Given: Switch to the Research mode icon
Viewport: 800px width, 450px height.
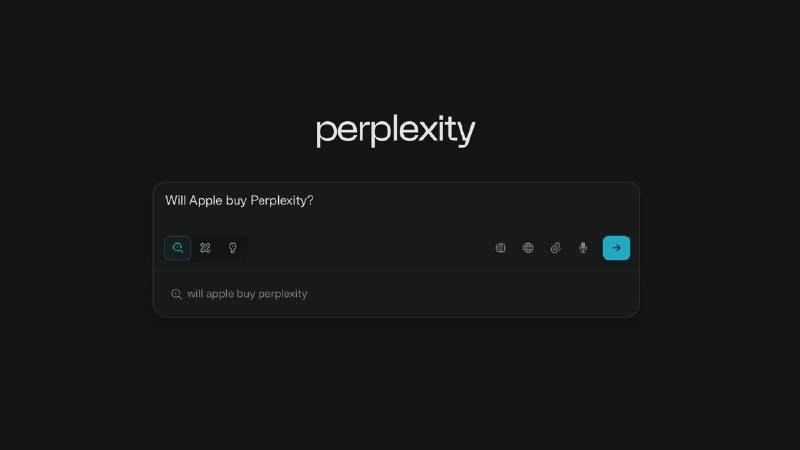Looking at the screenshot, I should [205, 248].
